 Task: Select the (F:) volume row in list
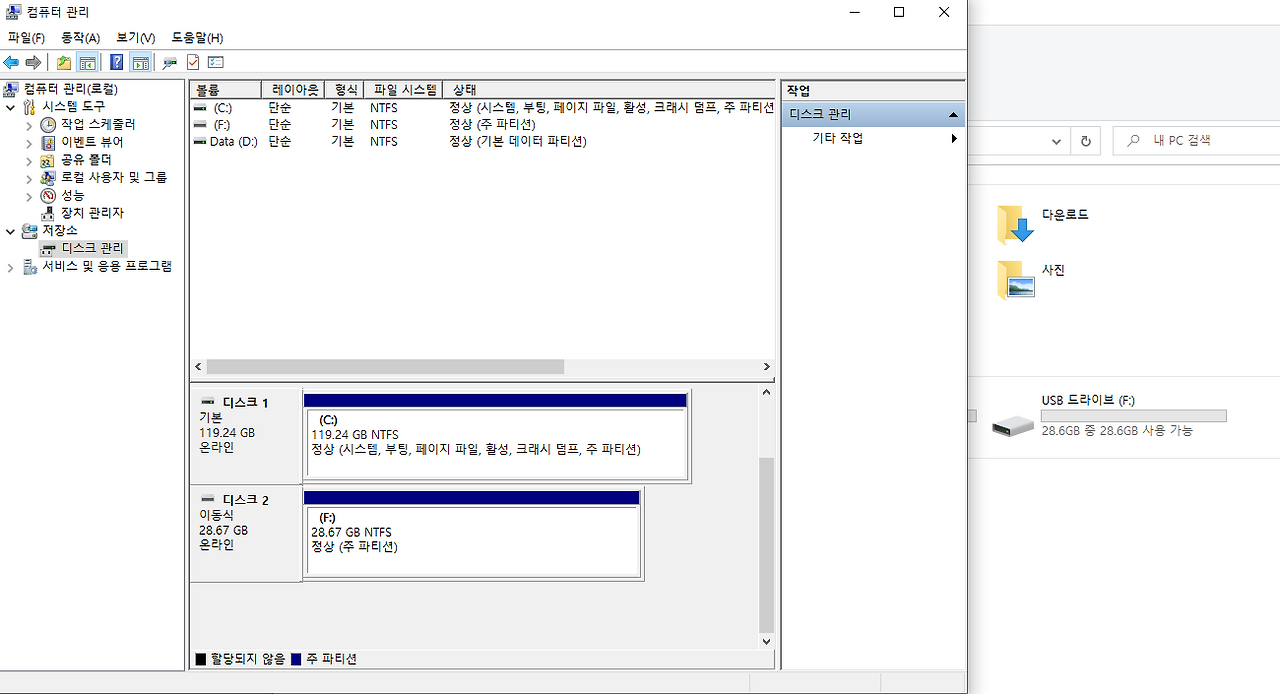483,125
